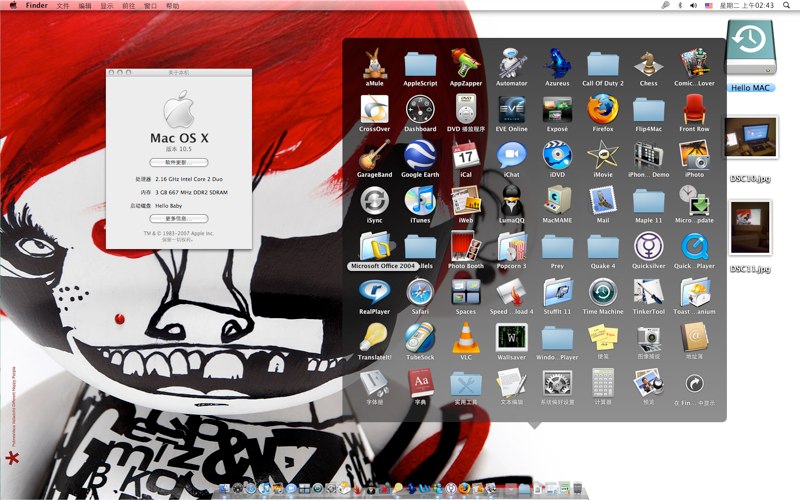Launch Mail stamp icon

point(603,201)
